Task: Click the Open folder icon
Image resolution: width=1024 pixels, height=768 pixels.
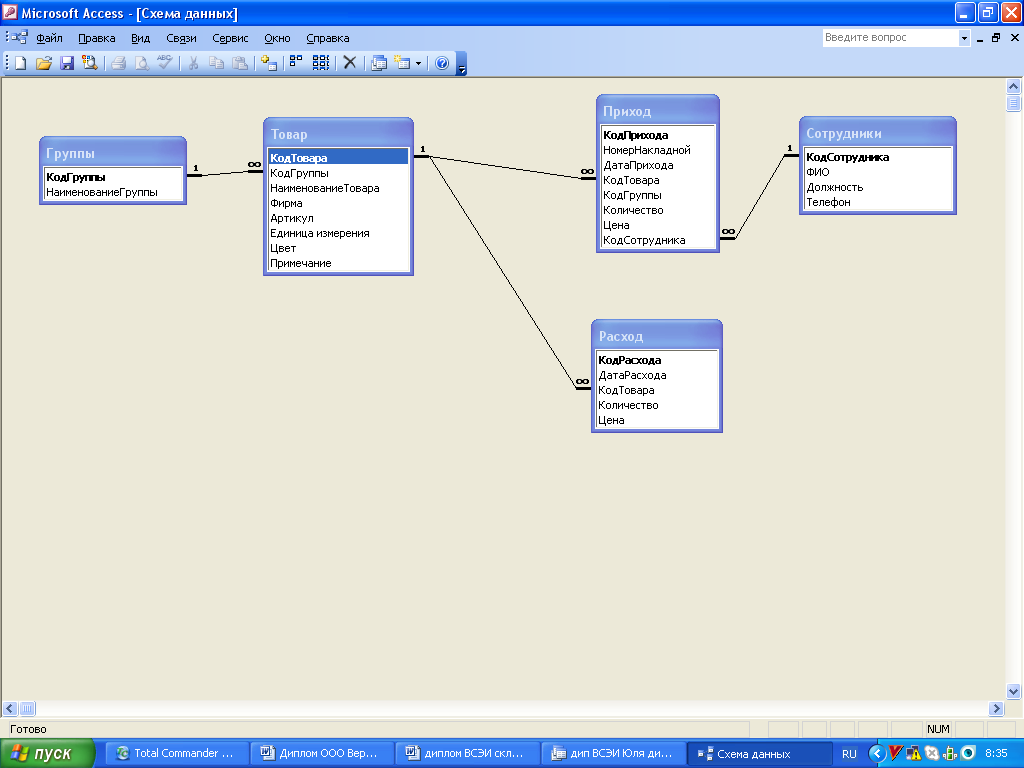Action: pos(44,63)
